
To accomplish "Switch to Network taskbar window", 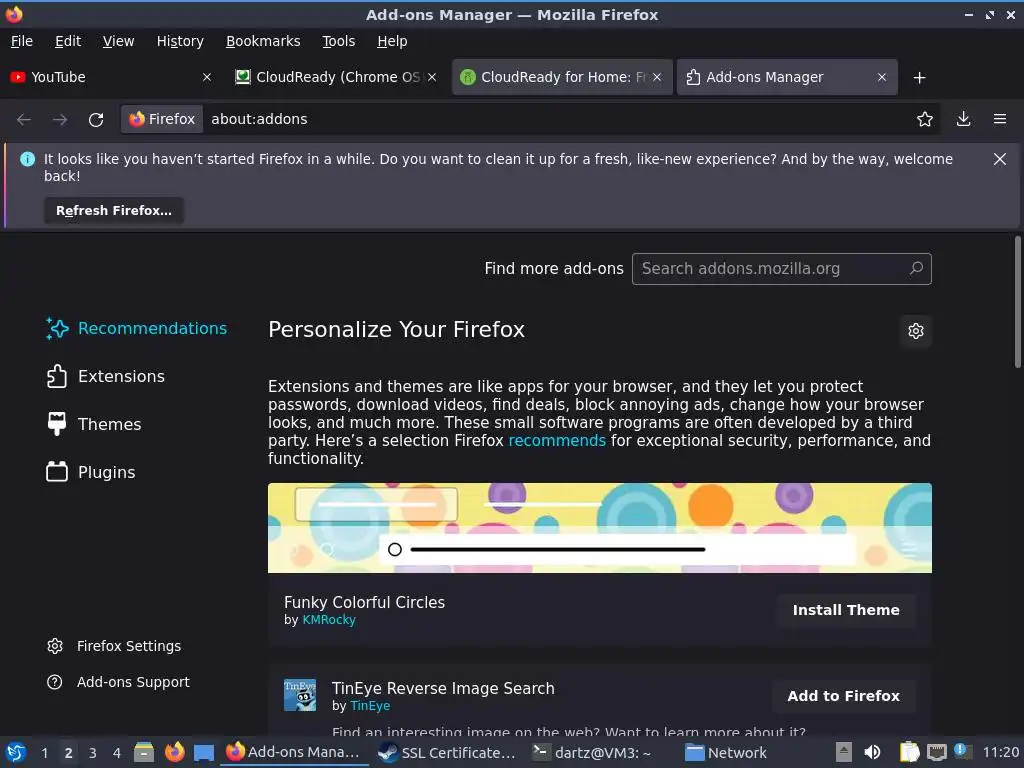I will pos(726,753).
